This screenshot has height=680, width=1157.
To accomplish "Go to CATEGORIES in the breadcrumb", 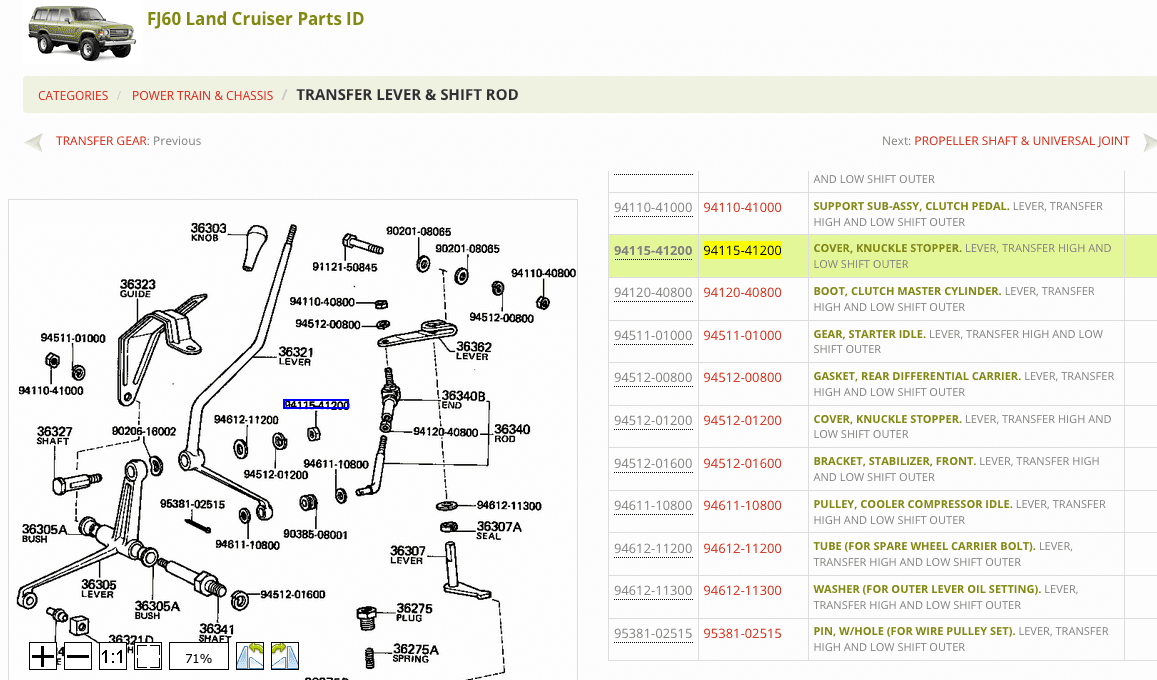I will pos(73,95).
